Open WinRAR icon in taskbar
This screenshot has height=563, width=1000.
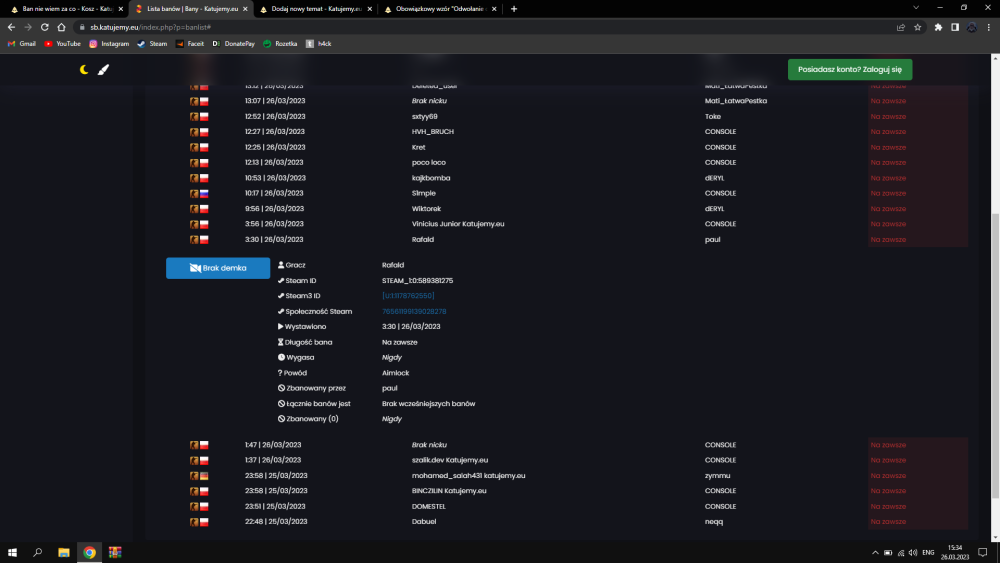pyautogui.click(x=115, y=552)
